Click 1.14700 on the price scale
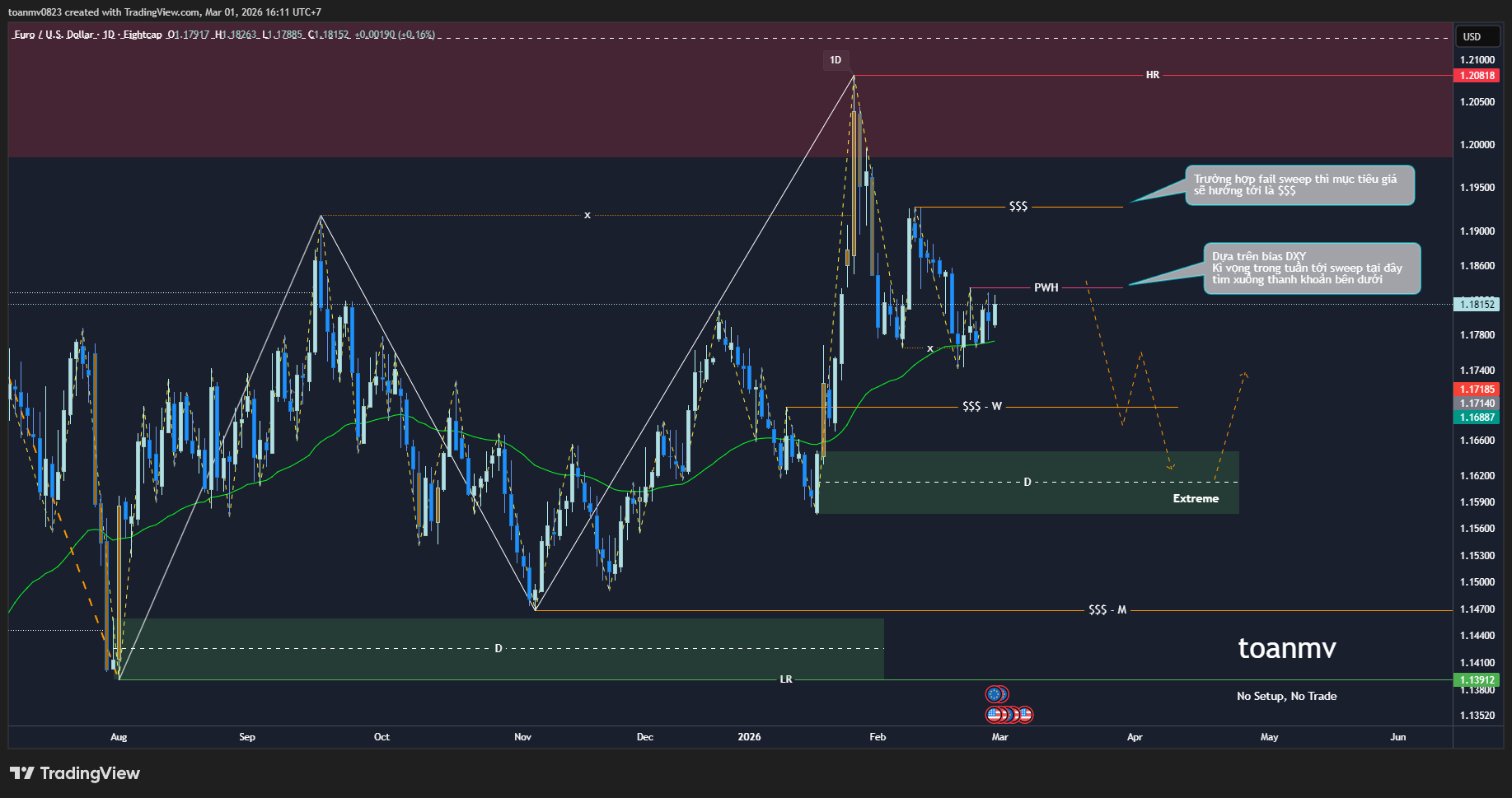The width and height of the screenshot is (1512, 798). tap(1477, 609)
